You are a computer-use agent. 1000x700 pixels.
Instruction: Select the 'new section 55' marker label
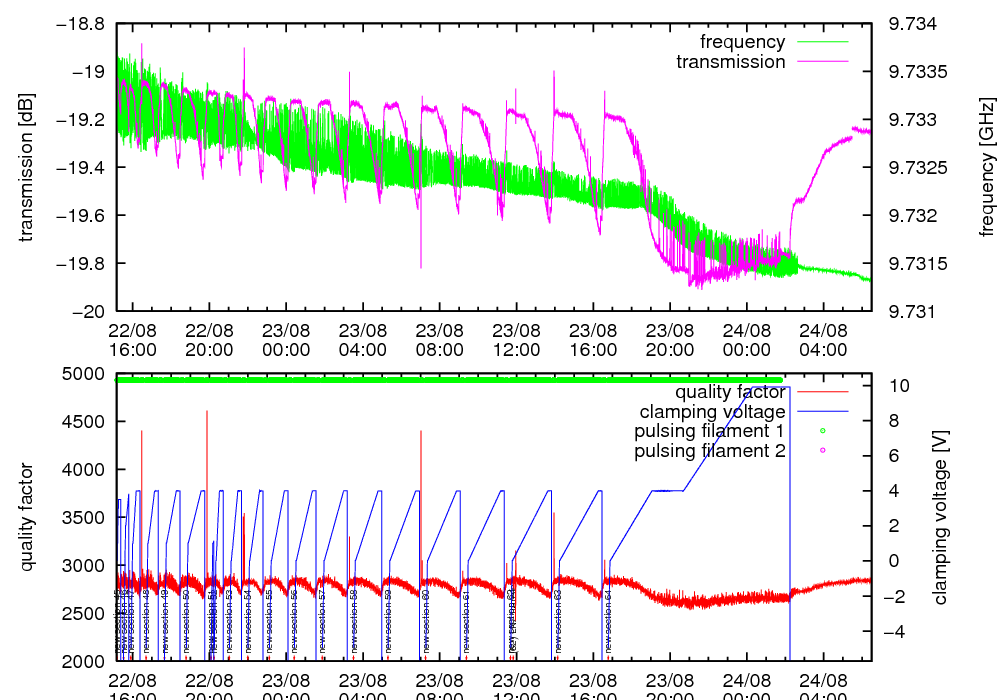click(269, 621)
